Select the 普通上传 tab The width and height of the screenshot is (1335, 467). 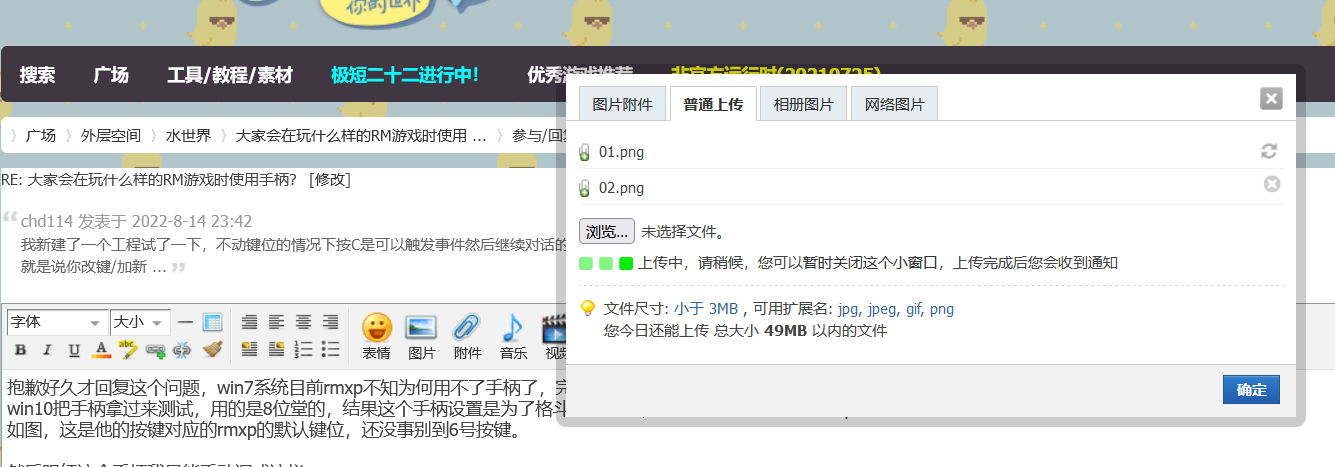(x=713, y=104)
